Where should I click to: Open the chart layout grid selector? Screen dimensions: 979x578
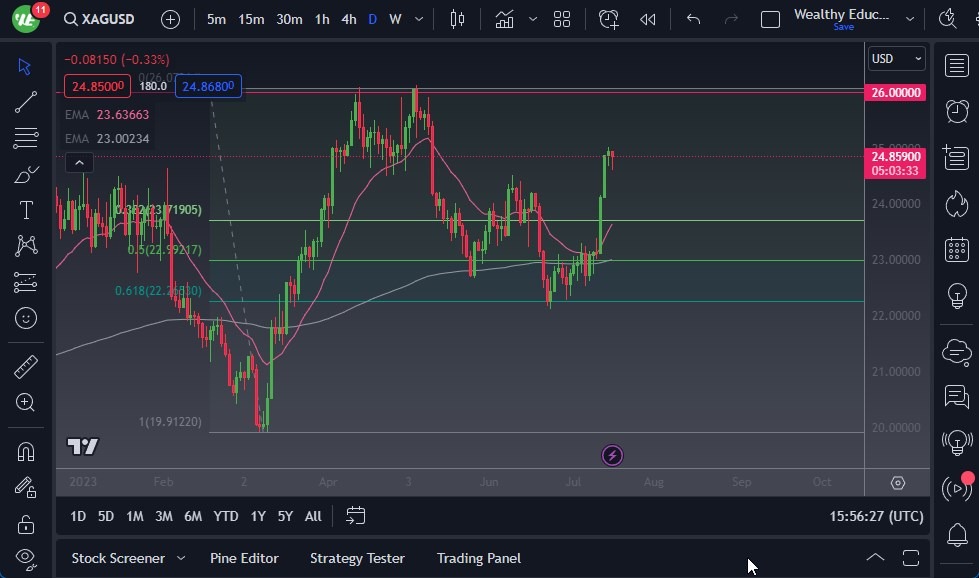point(562,19)
